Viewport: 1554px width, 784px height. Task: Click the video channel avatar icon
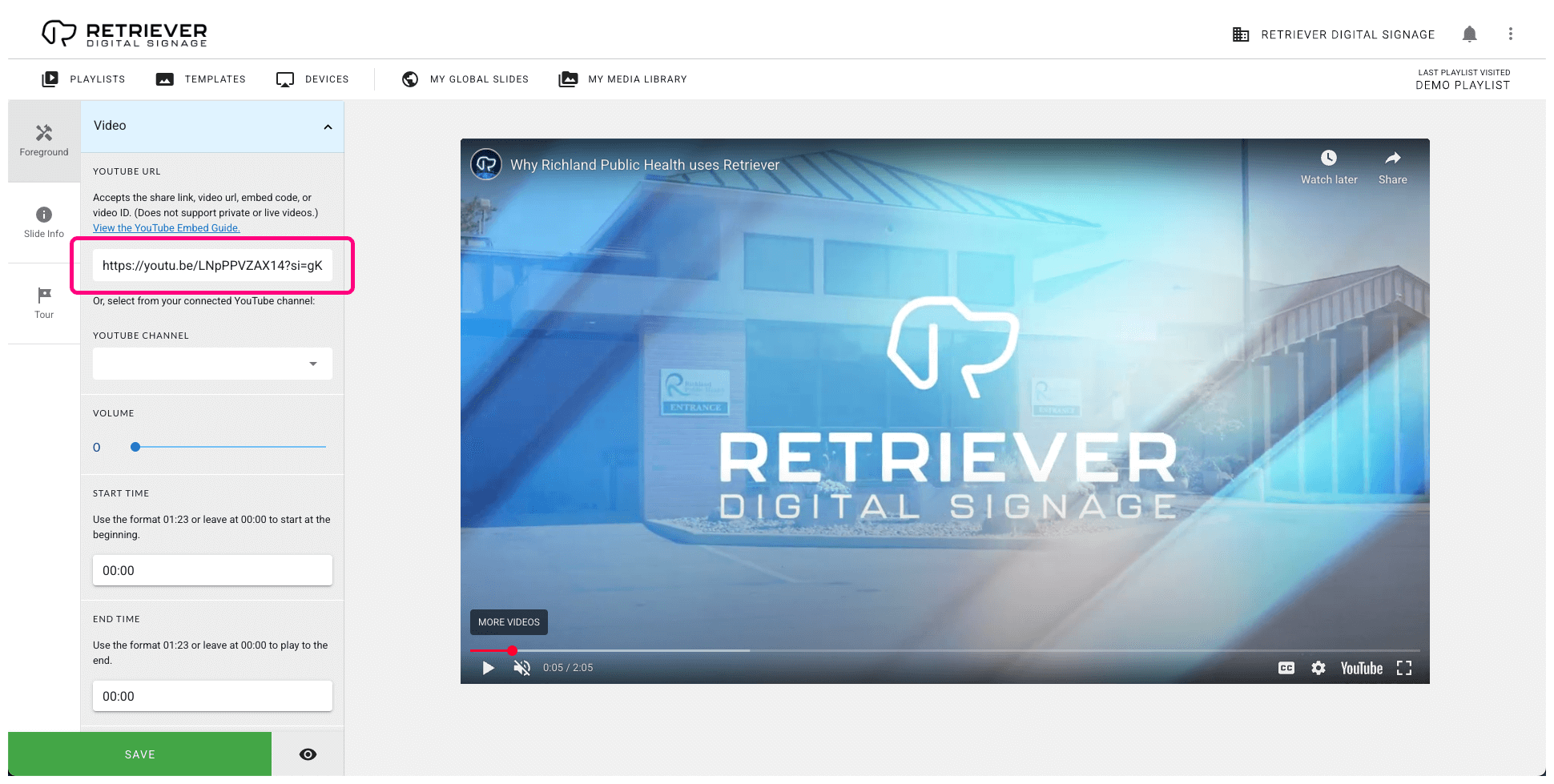coord(486,164)
